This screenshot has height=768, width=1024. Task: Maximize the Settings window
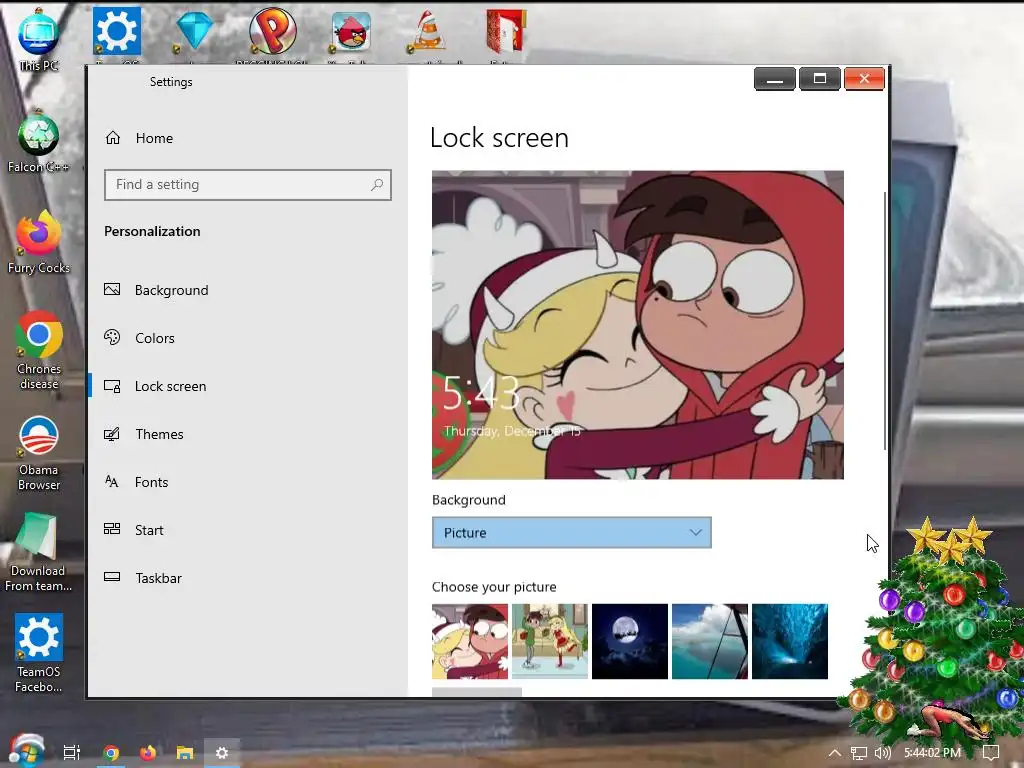point(820,79)
